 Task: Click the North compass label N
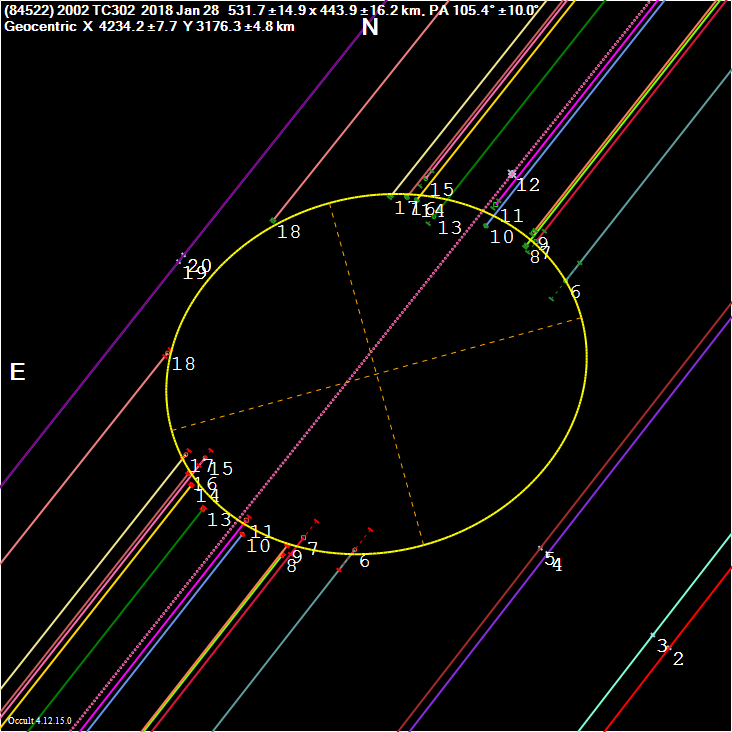point(370,28)
